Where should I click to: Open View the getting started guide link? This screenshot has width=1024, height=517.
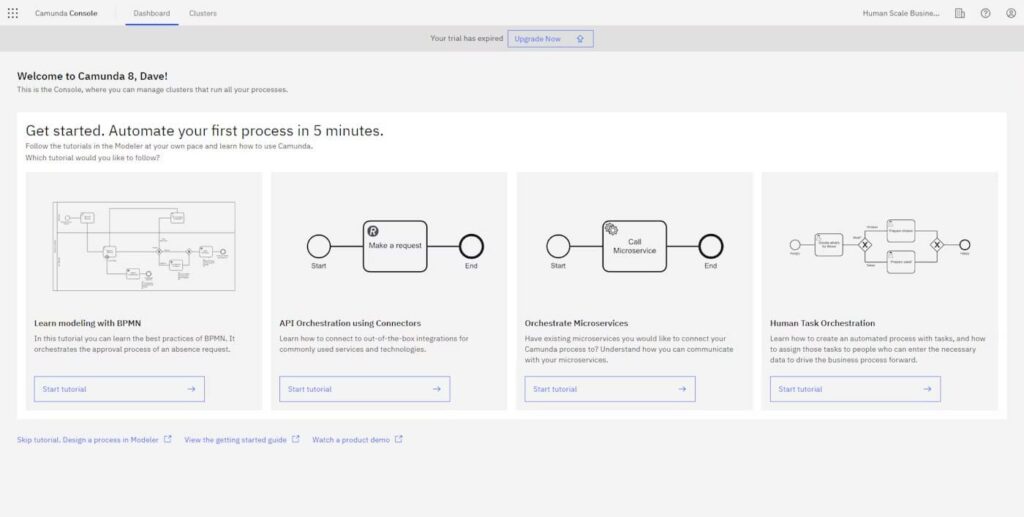[x=235, y=439]
